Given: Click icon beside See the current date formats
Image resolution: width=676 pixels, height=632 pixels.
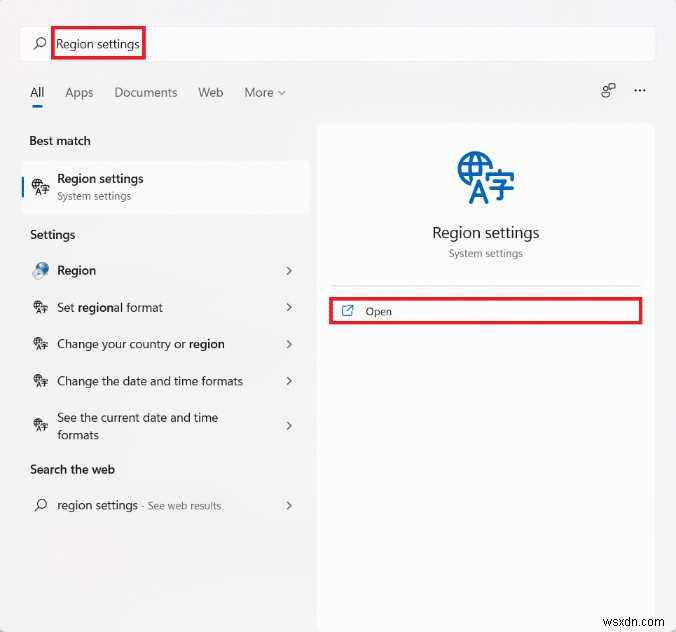Looking at the screenshot, I should (x=41, y=425).
